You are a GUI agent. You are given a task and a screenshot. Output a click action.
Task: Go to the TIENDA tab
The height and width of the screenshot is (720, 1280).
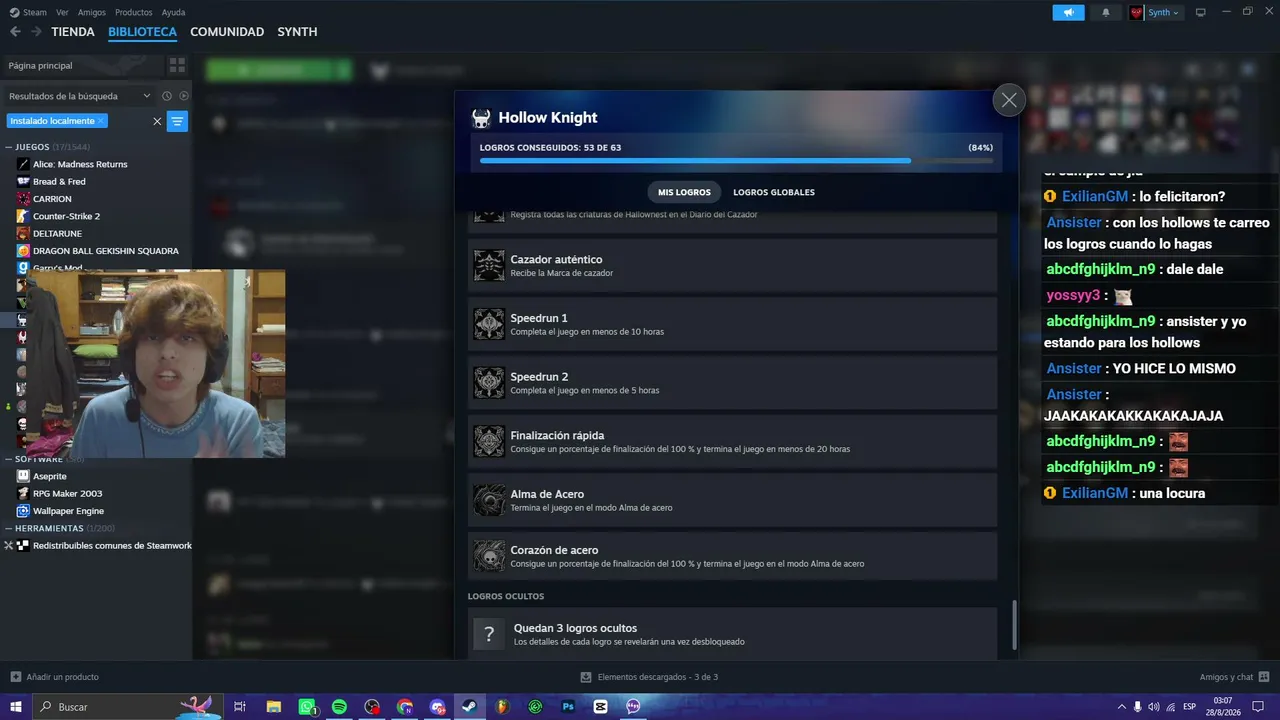click(73, 32)
